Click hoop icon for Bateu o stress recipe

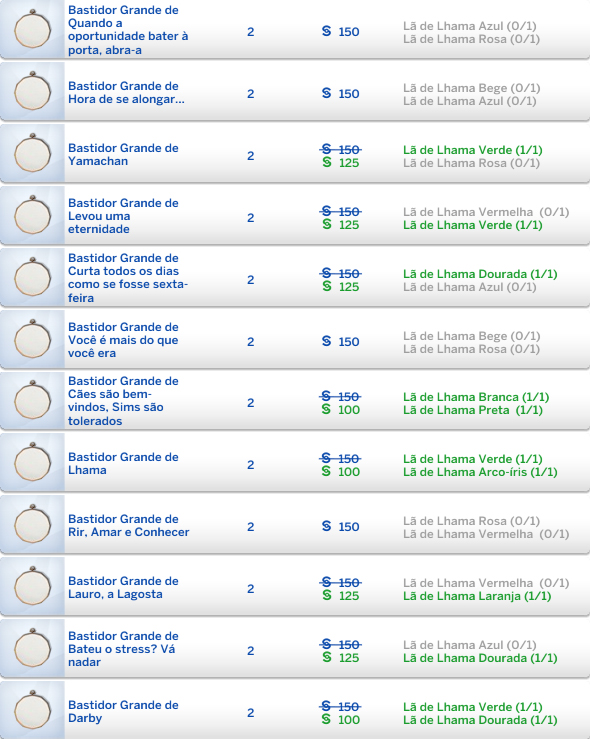tap(33, 649)
